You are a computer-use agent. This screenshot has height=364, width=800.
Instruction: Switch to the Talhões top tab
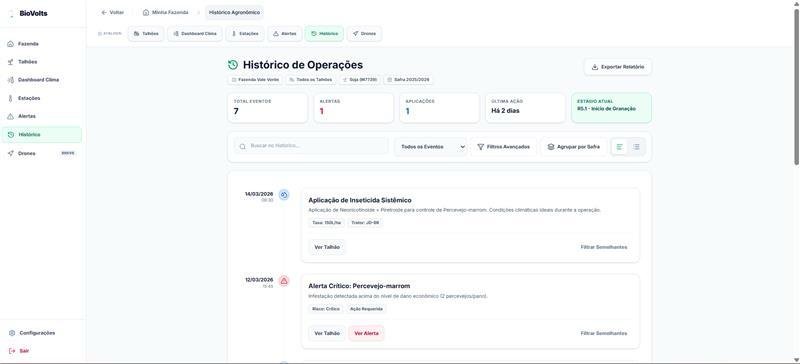click(x=146, y=34)
